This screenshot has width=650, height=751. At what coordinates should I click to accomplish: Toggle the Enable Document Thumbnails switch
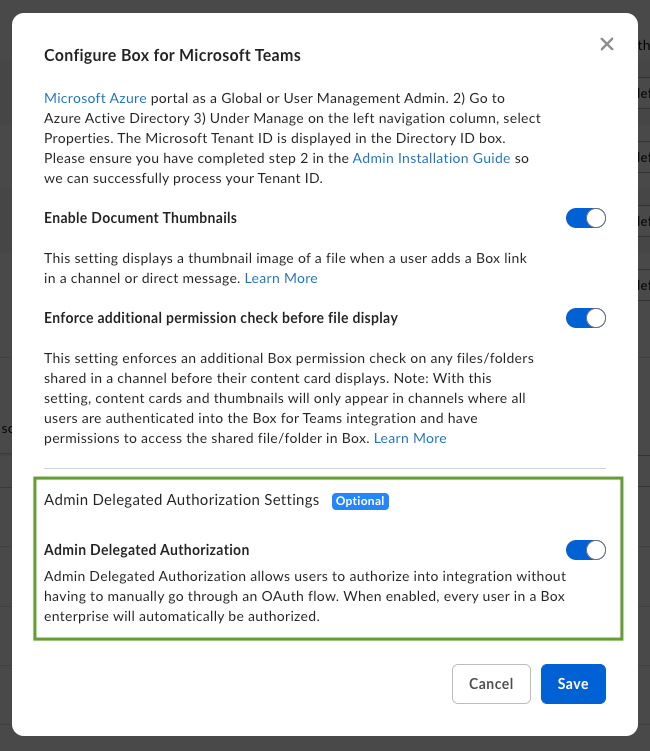[586, 218]
